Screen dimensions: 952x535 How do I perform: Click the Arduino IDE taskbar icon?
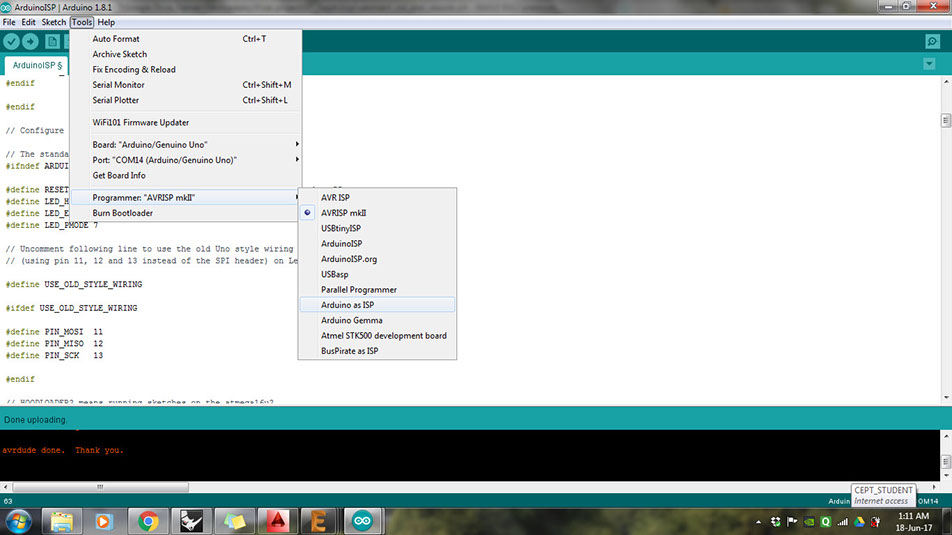[x=362, y=521]
